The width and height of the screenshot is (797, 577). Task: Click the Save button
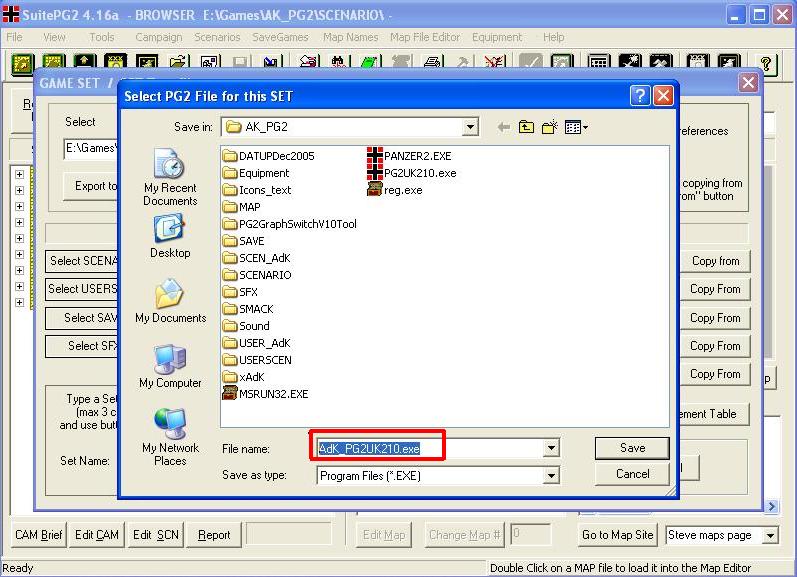[632, 448]
